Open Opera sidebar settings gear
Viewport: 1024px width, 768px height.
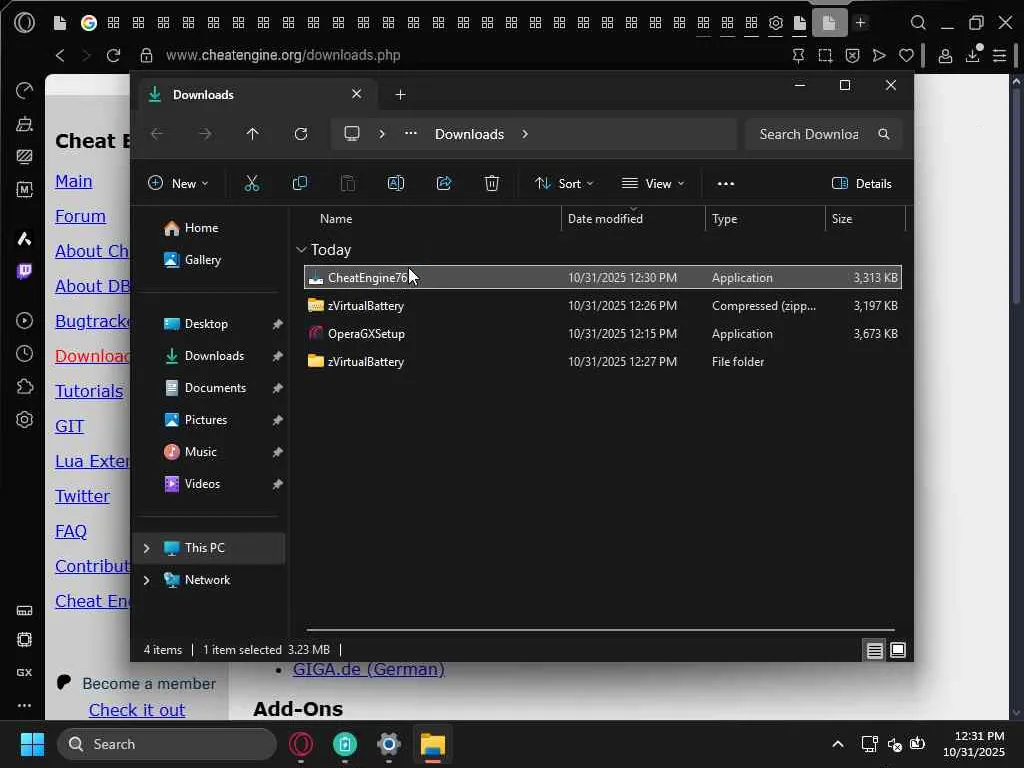24,419
